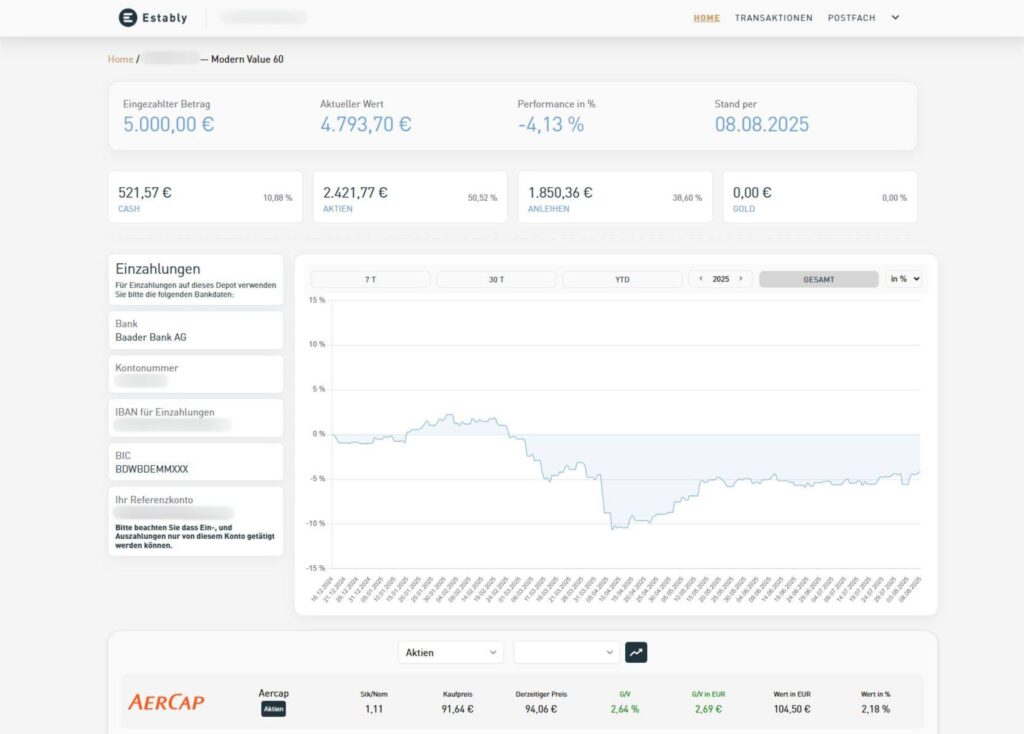This screenshot has height=734, width=1024.
Task: Click the Wert in % value 2,18 %
Action: [876, 709]
